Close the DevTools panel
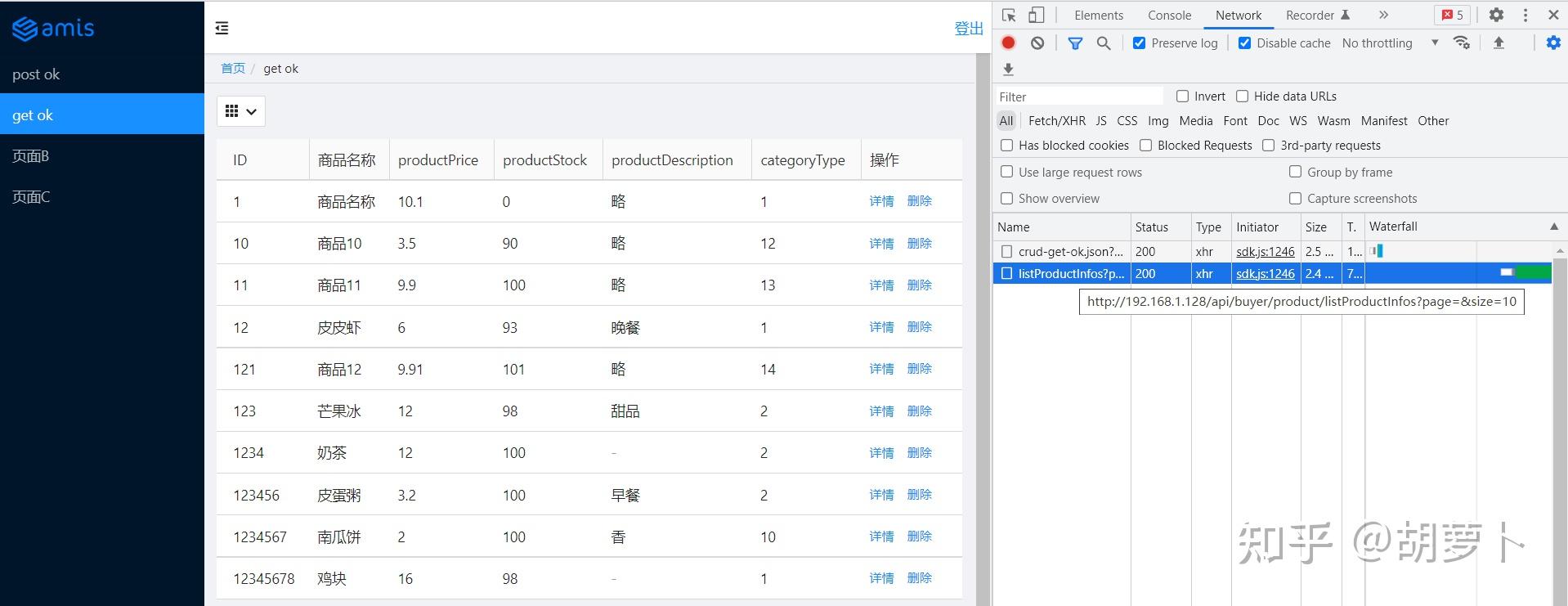Screen dimensions: 1568x606 (1553, 15)
